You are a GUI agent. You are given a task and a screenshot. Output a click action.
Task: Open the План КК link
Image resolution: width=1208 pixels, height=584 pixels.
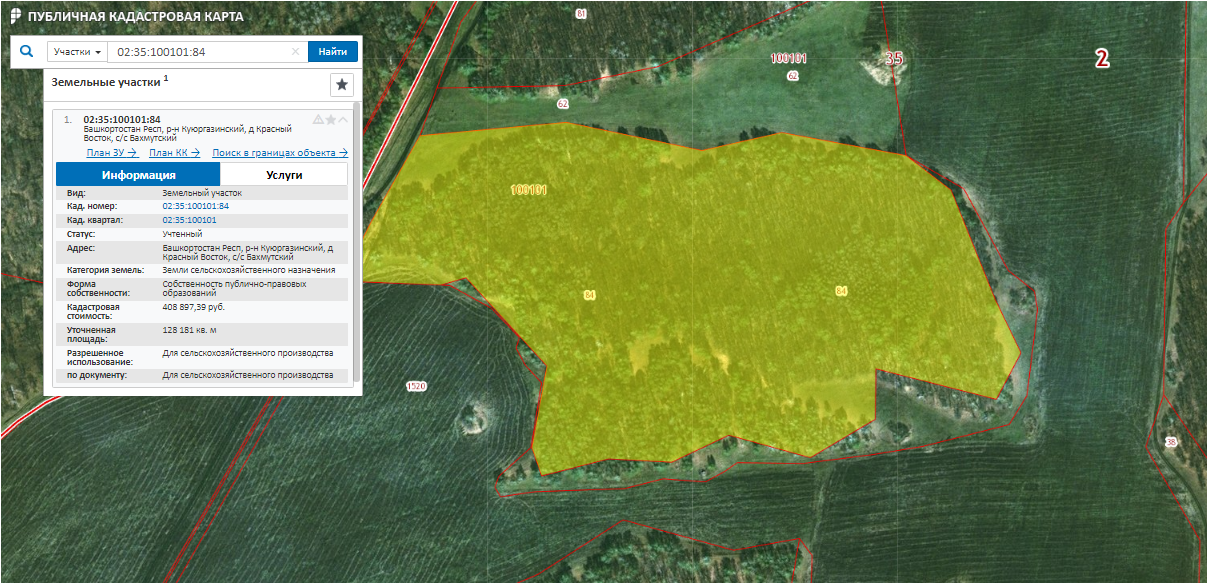(x=174, y=153)
